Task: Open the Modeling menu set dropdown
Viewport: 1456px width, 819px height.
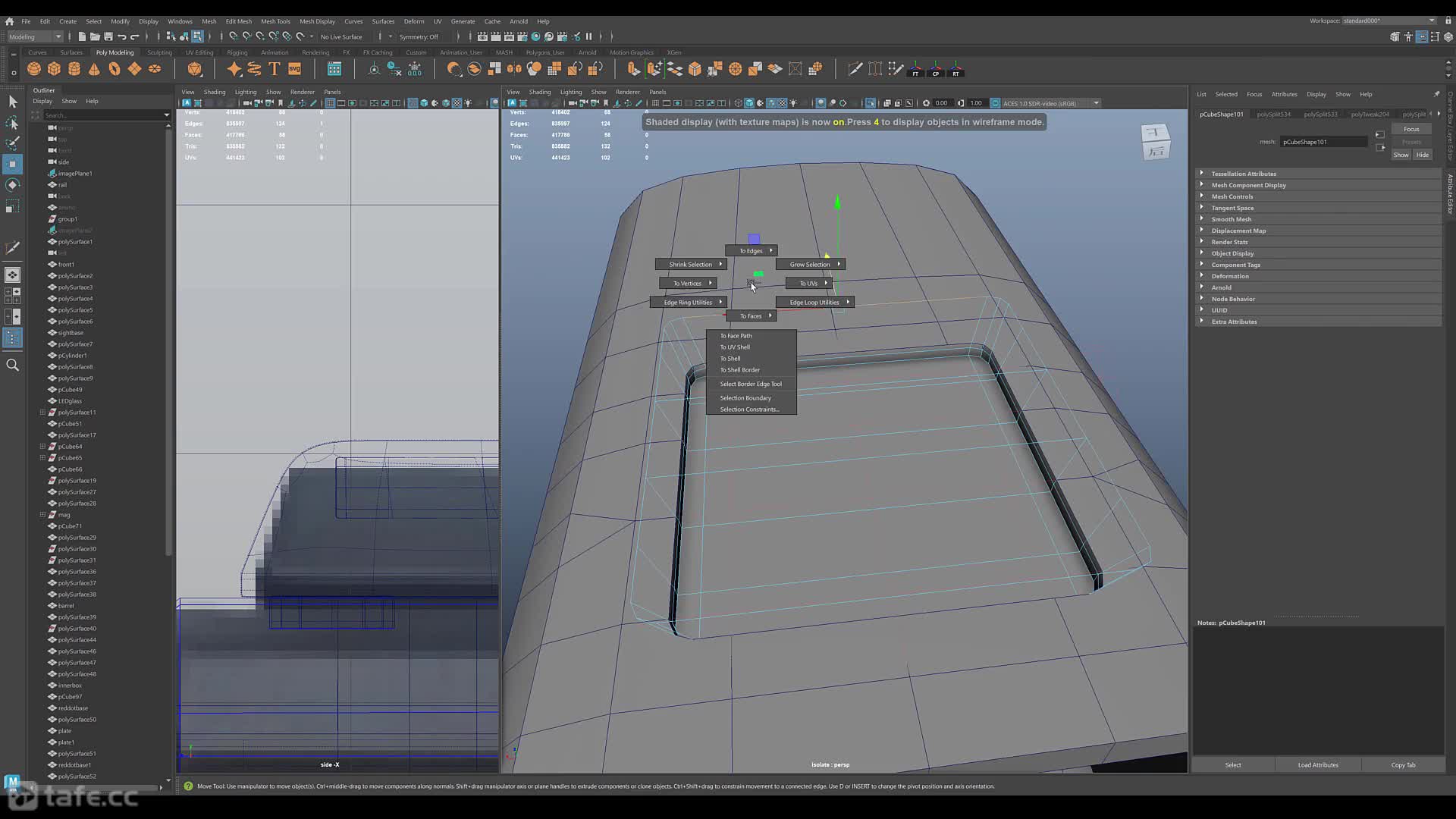Action: [x=35, y=36]
